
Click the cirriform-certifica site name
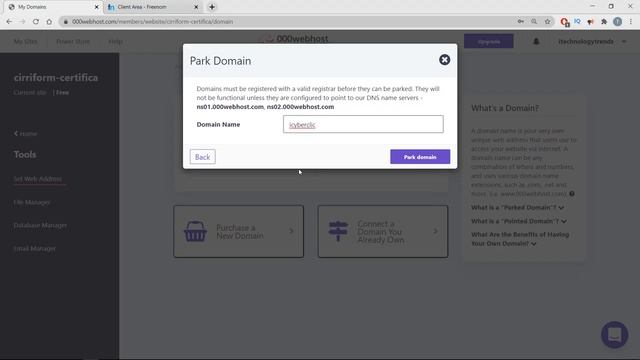(x=56, y=78)
